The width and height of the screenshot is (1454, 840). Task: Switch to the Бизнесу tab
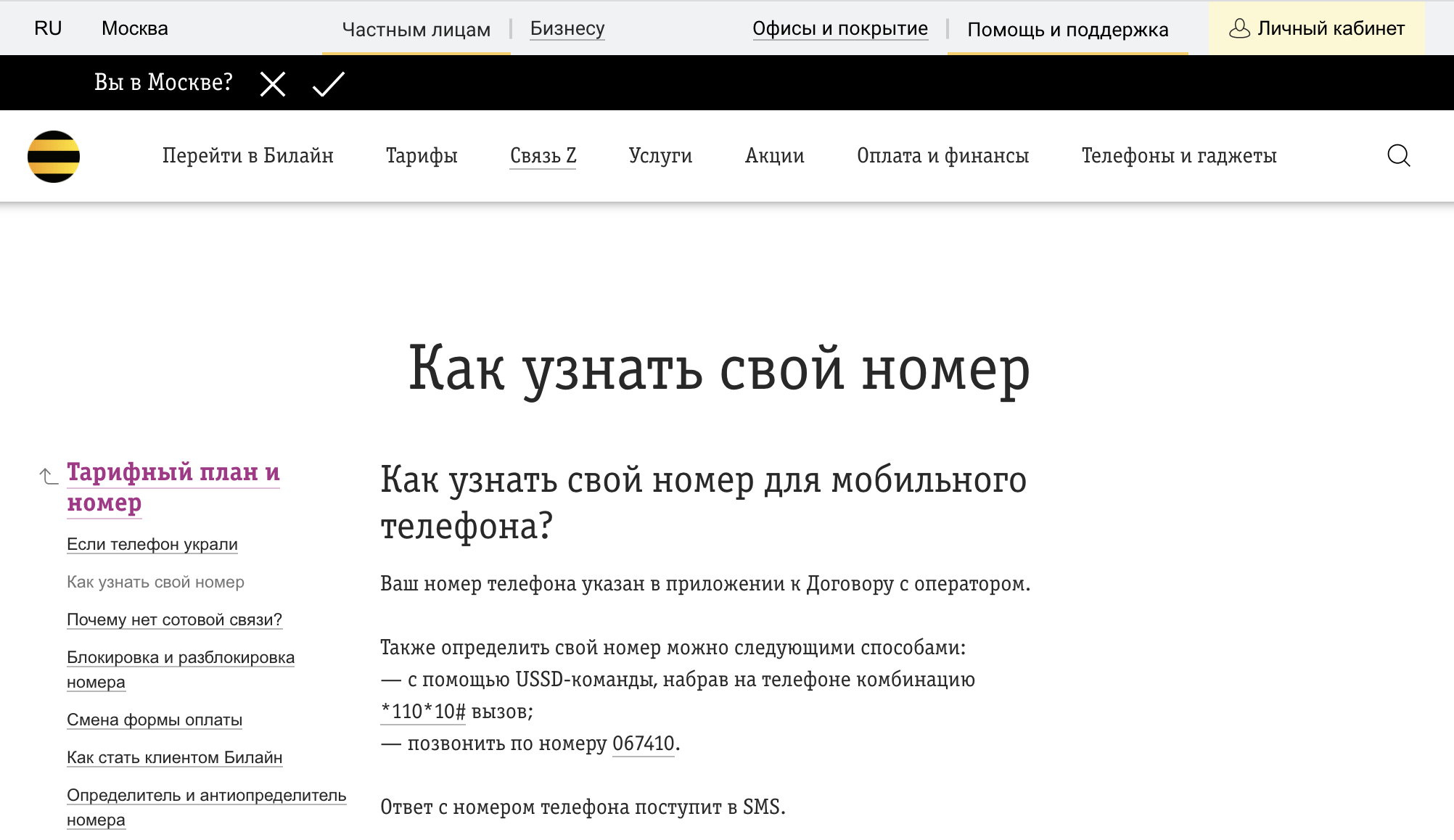tap(567, 28)
